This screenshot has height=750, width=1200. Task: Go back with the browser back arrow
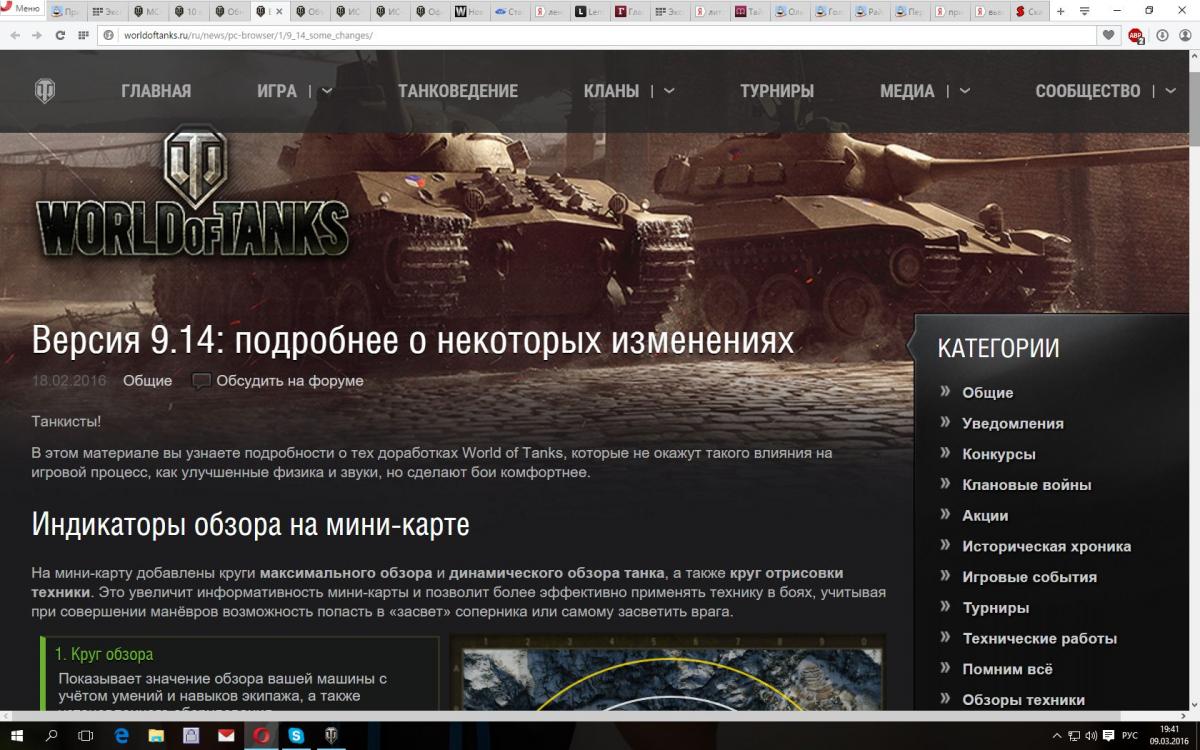(x=13, y=35)
